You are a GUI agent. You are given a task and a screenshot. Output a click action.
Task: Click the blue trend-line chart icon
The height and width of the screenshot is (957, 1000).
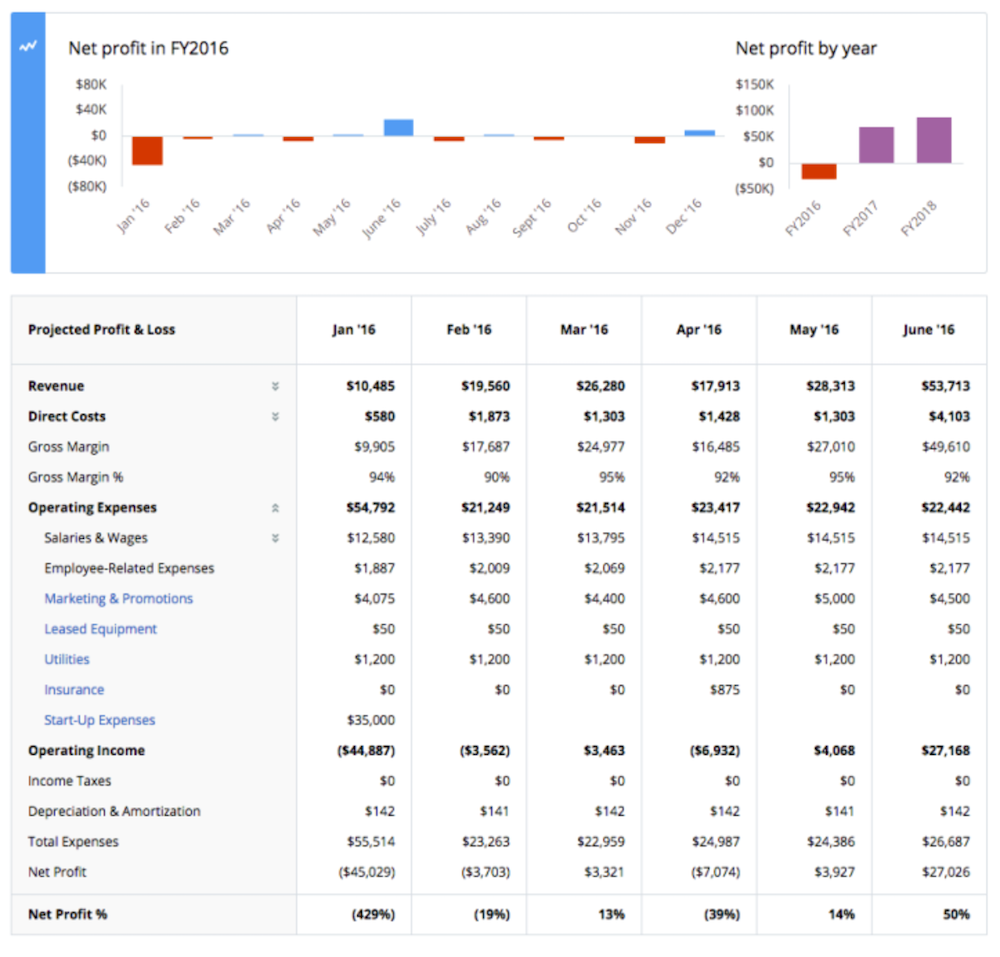point(27,44)
